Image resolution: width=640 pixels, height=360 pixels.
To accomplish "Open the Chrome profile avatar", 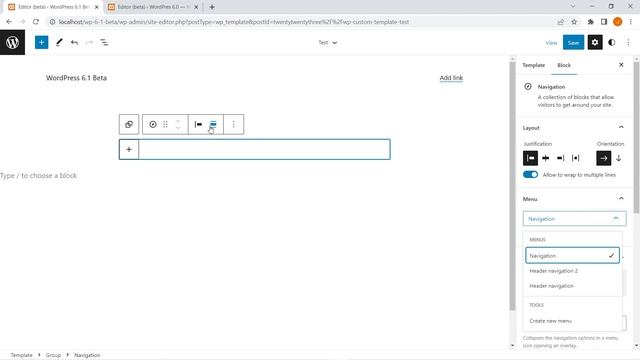I will tap(618, 22).
